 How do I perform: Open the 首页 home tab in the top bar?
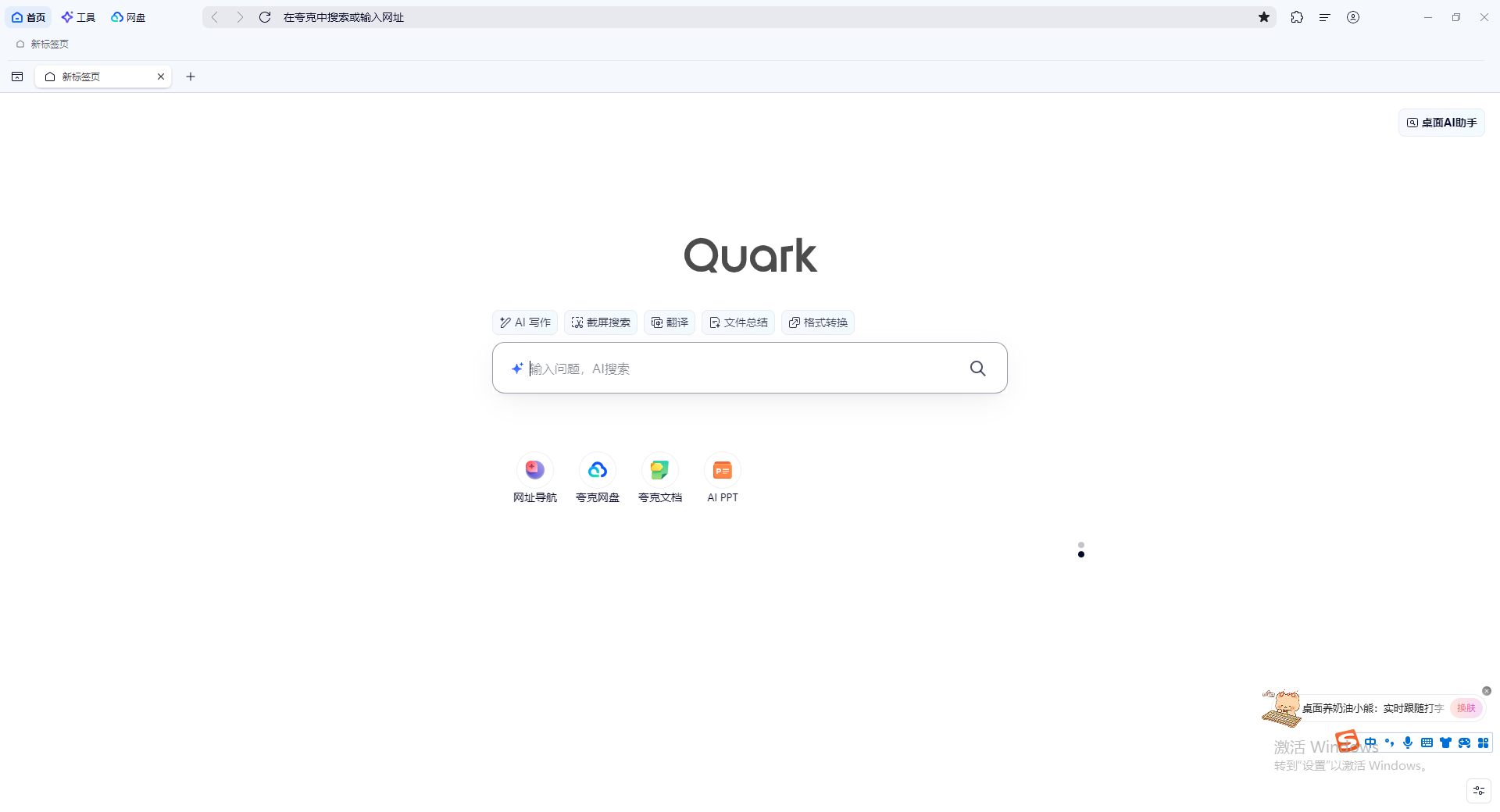pyautogui.click(x=28, y=17)
